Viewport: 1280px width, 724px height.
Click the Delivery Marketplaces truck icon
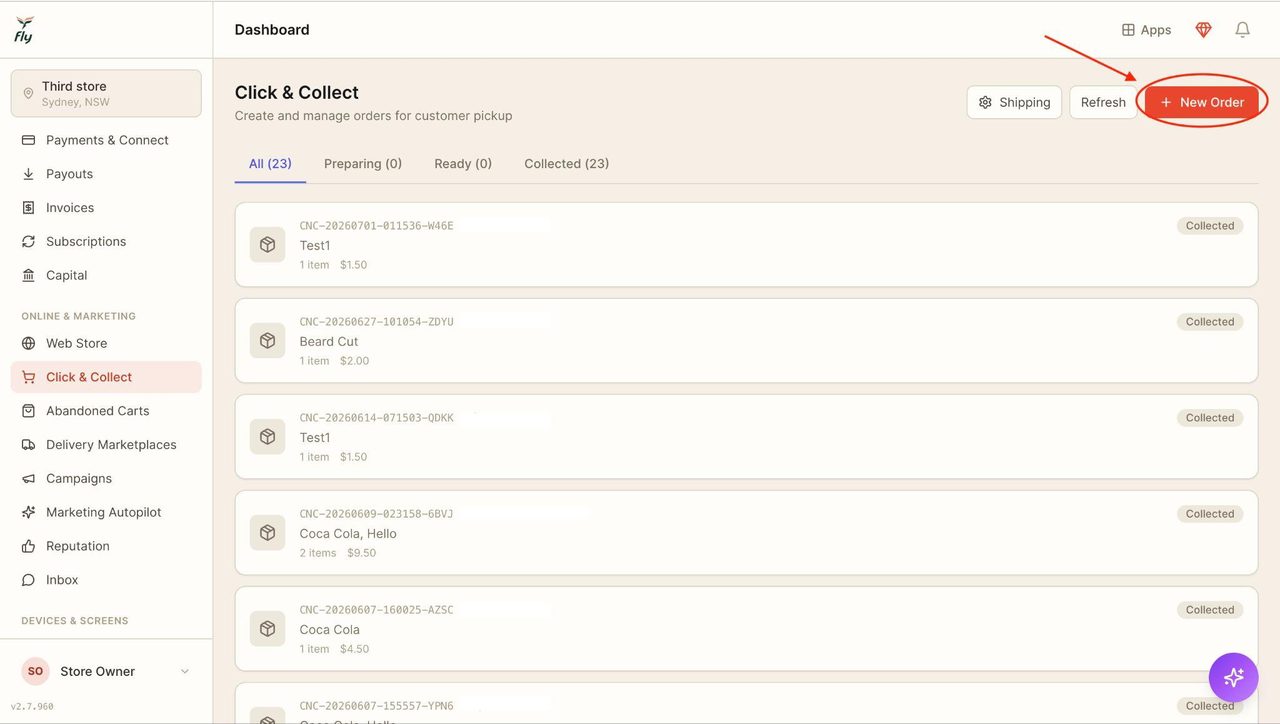coord(28,445)
